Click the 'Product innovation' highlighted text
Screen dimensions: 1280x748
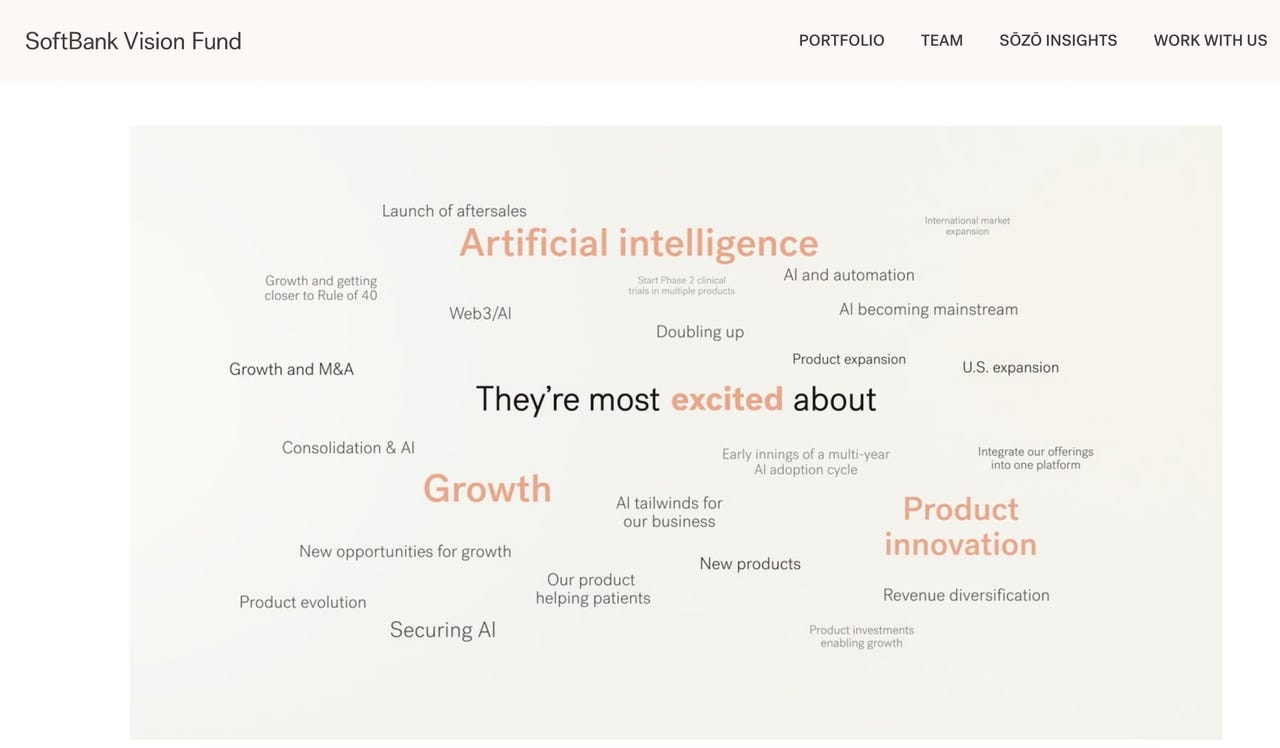960,526
